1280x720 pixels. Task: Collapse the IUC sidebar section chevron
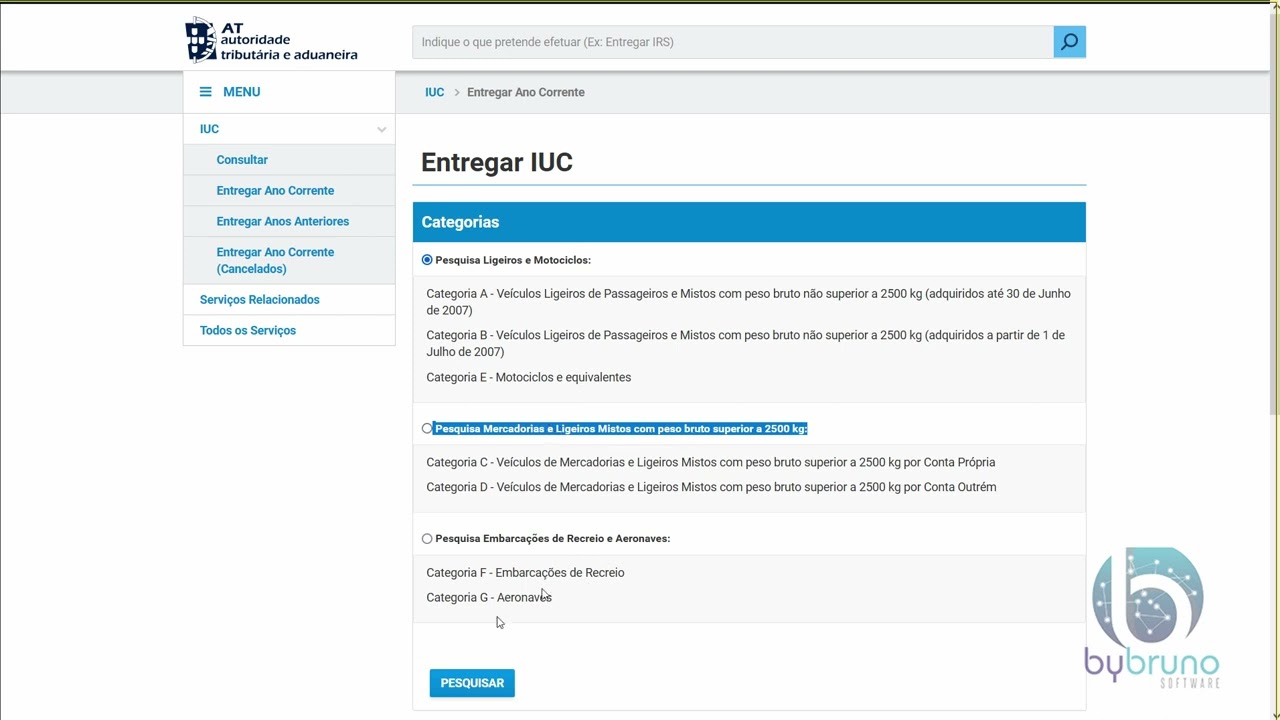tap(381, 129)
